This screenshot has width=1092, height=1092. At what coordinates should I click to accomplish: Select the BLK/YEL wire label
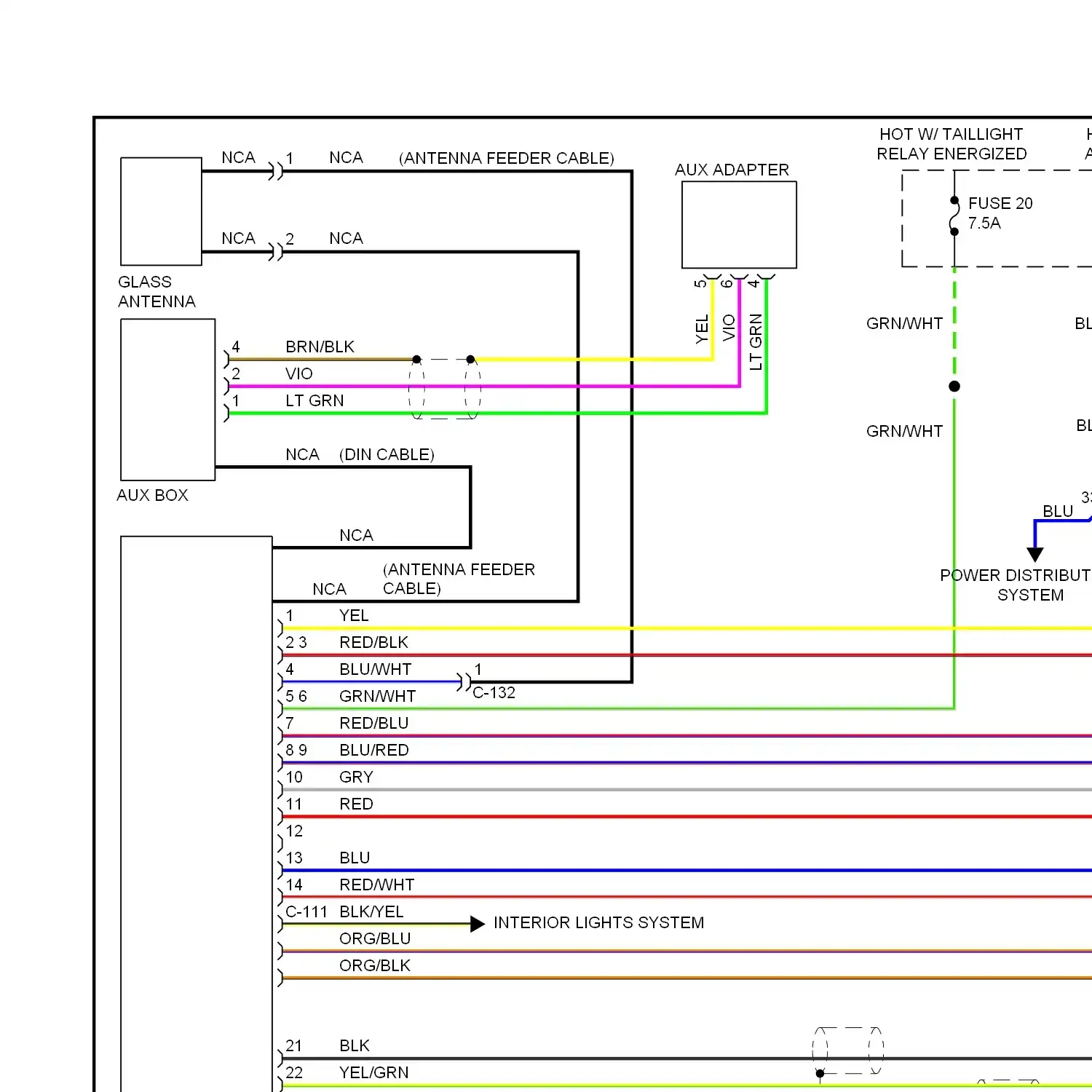[371, 911]
